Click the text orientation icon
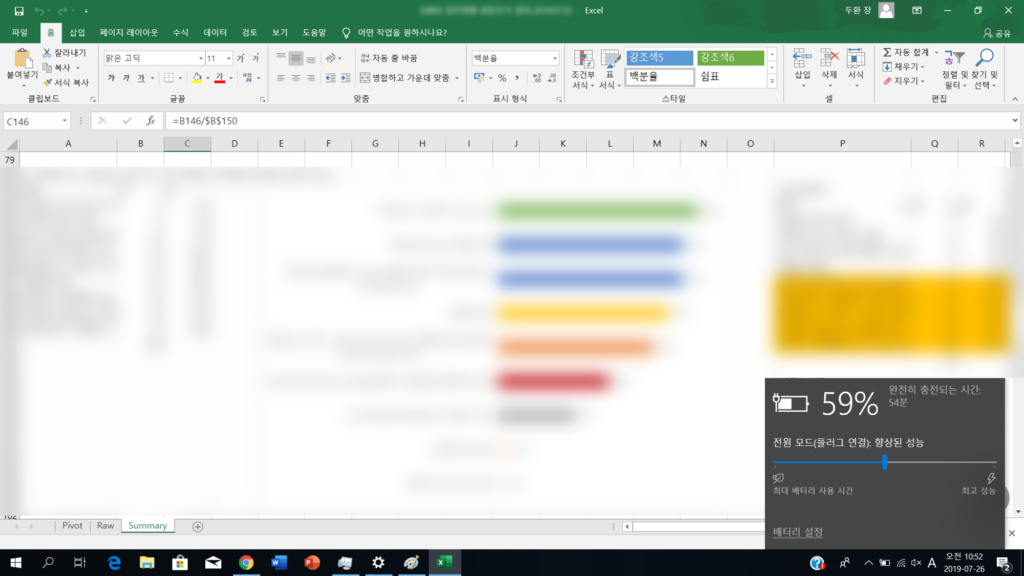Screen dimensions: 1024x576 331,58
